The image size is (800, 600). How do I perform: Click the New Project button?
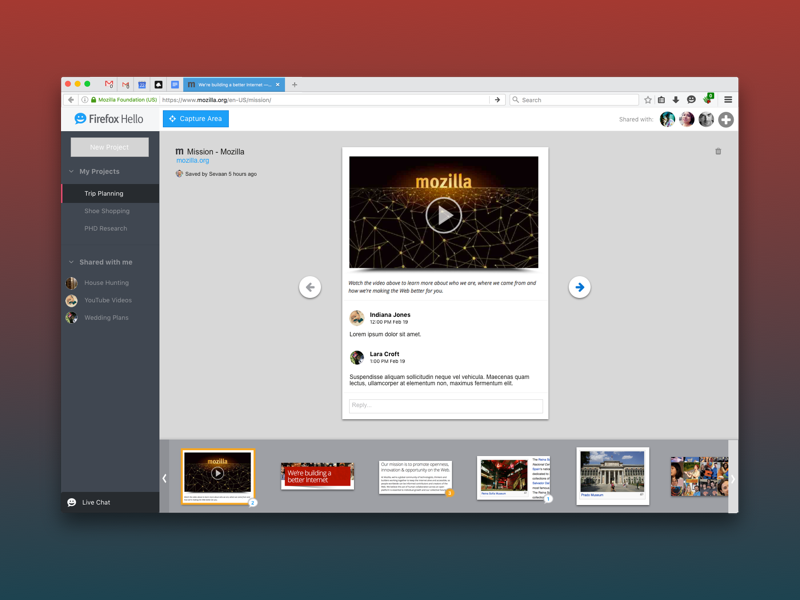(110, 147)
